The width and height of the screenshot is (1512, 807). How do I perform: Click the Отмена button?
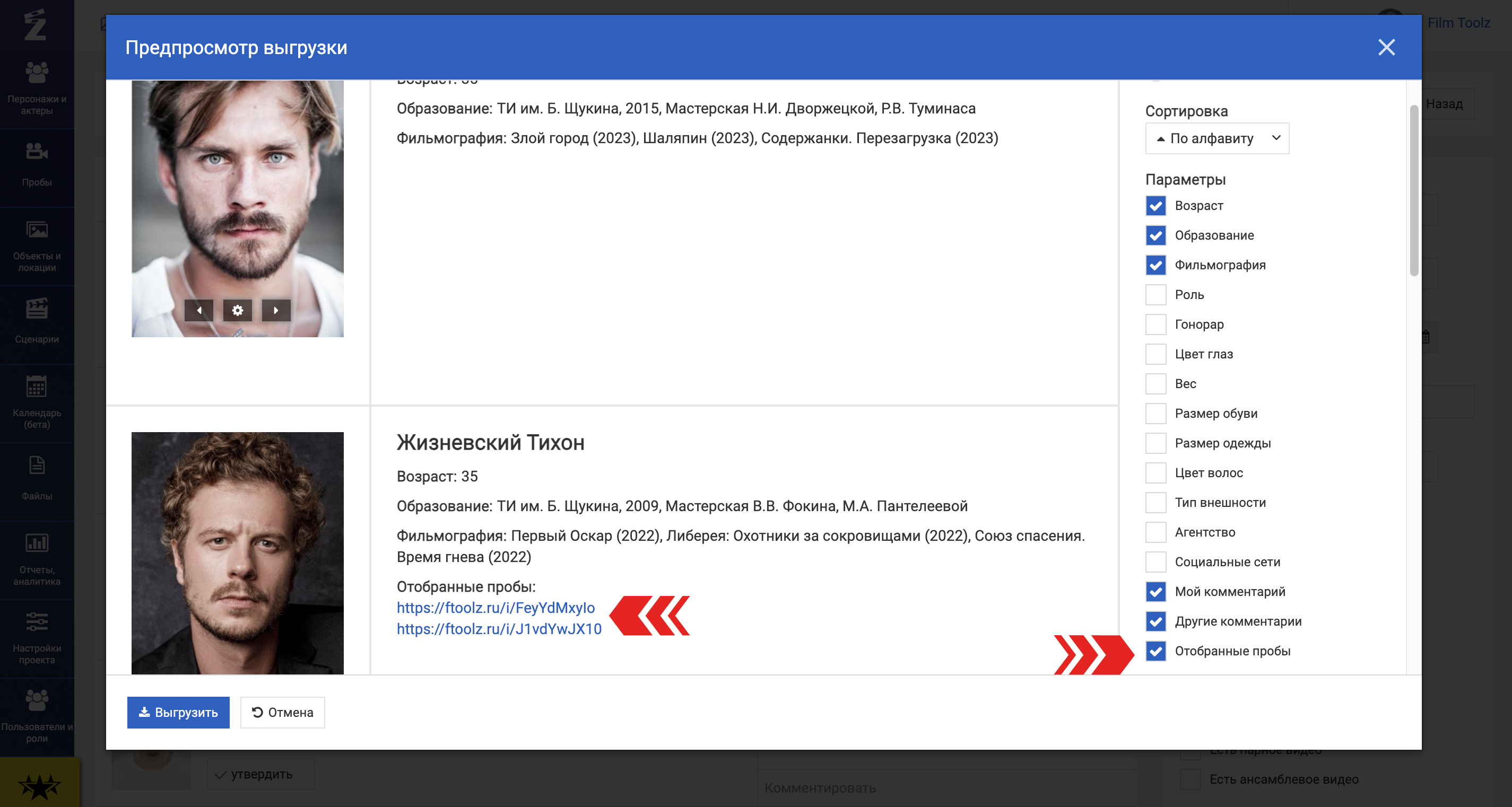282,712
